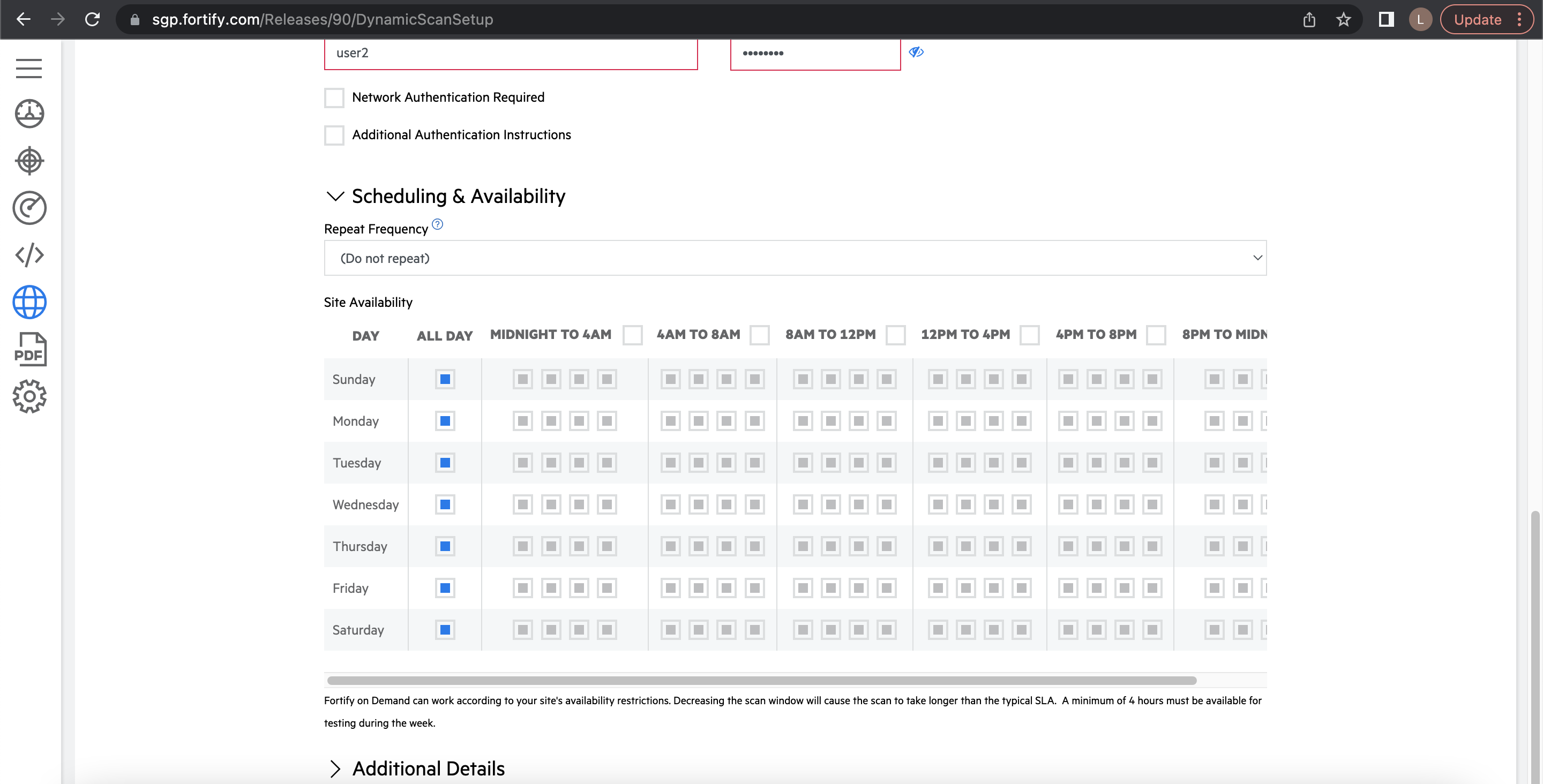This screenshot has width=1543, height=784.
Task: Enable Network Authentication Required checkbox
Action: (x=334, y=97)
